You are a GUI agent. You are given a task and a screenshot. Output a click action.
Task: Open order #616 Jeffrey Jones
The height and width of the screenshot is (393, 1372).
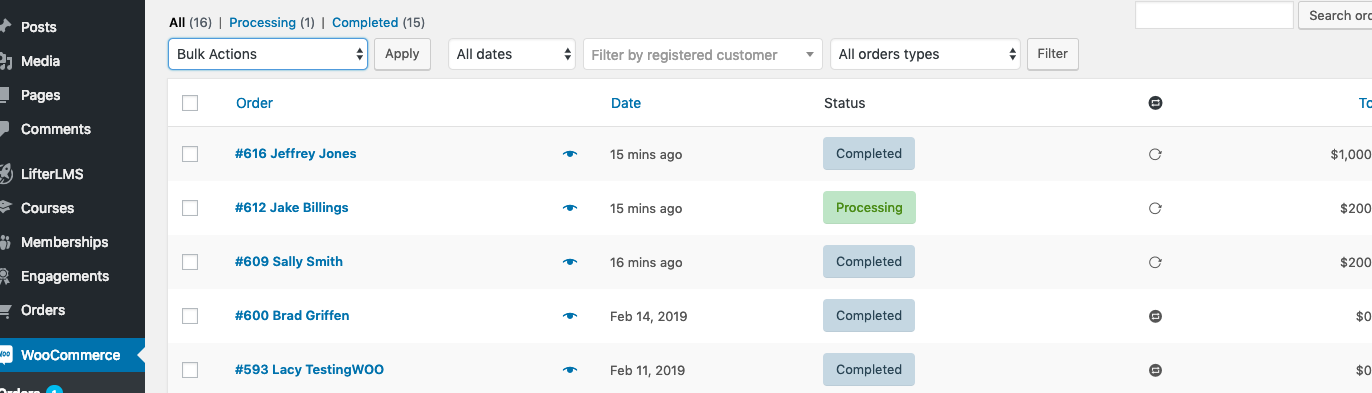point(295,154)
